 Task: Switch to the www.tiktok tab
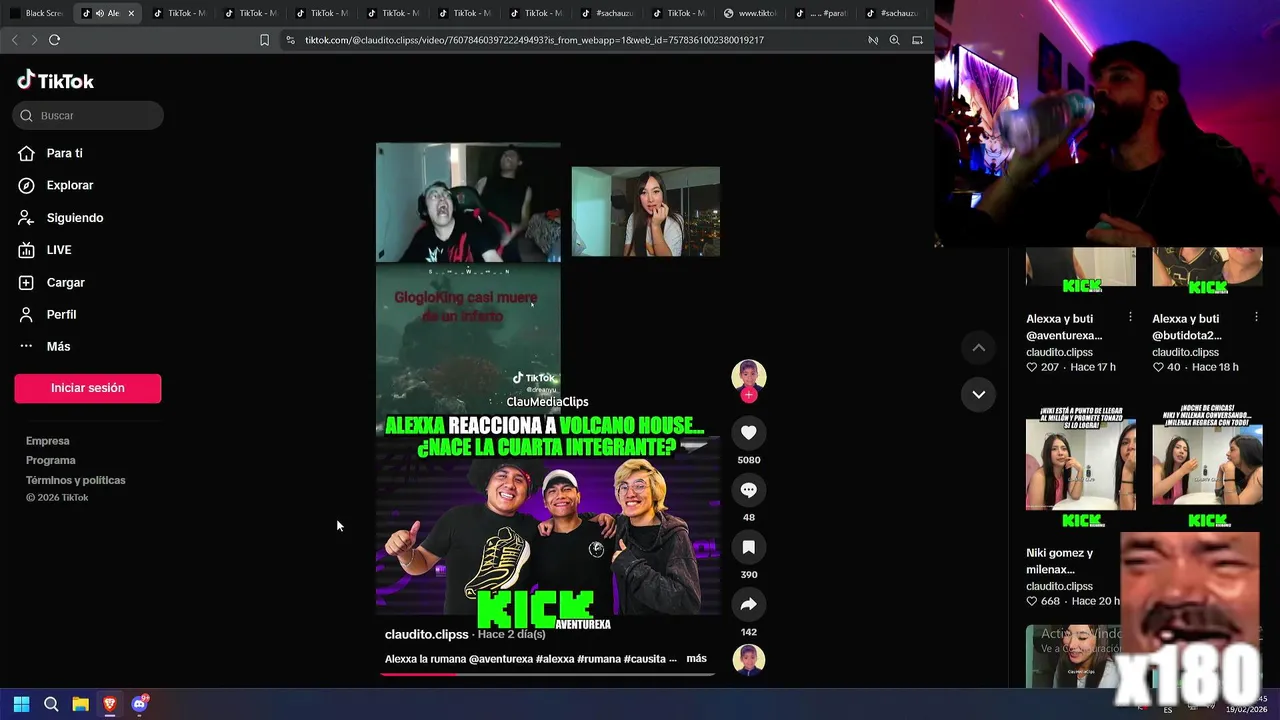[x=750, y=13]
